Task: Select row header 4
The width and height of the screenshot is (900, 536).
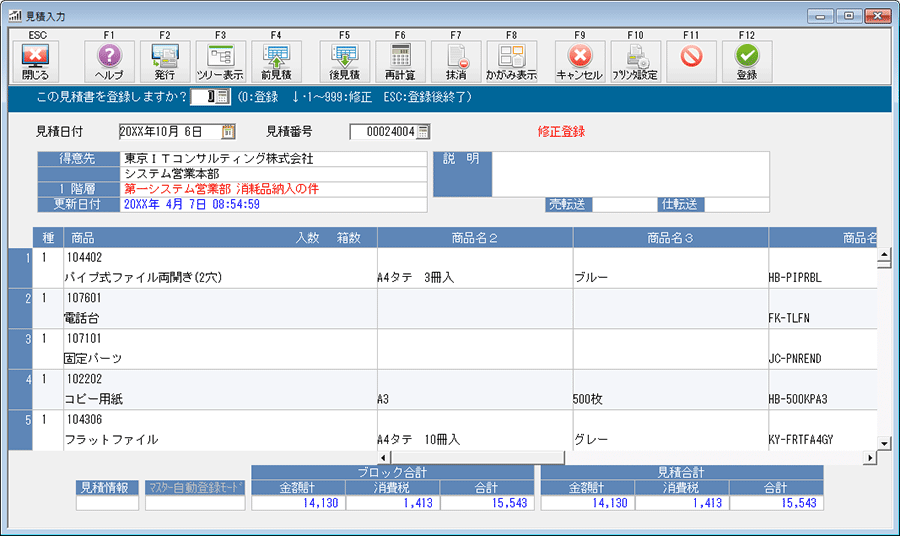Action: [x=21, y=390]
